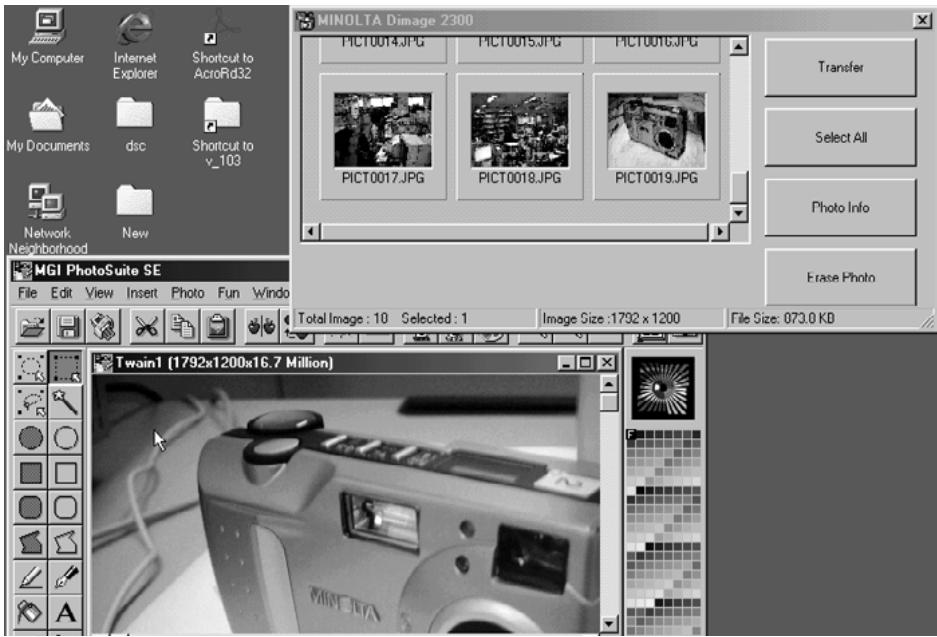
Task: Click the Photo Info button
Action: click(840, 207)
